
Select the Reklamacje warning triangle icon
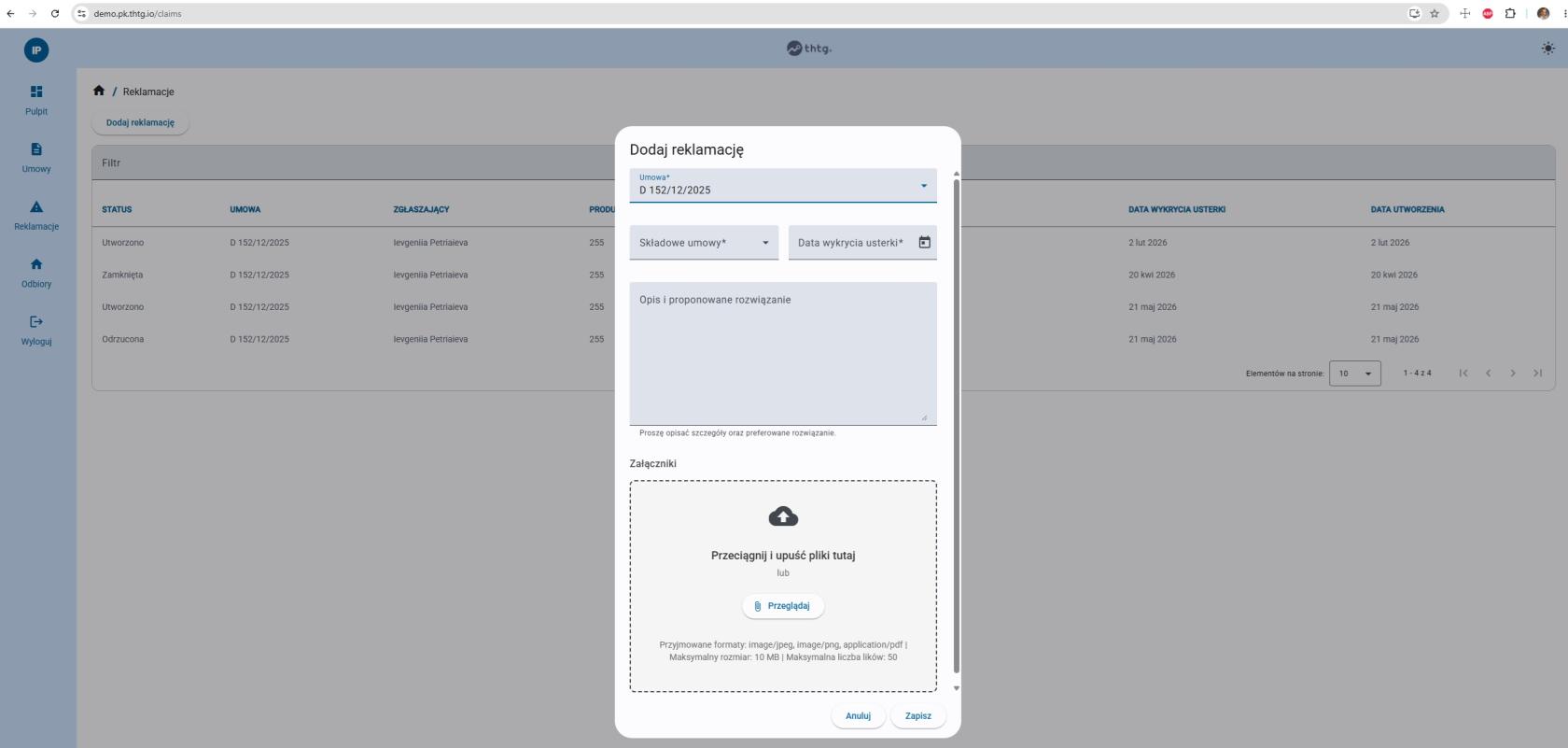click(x=36, y=206)
